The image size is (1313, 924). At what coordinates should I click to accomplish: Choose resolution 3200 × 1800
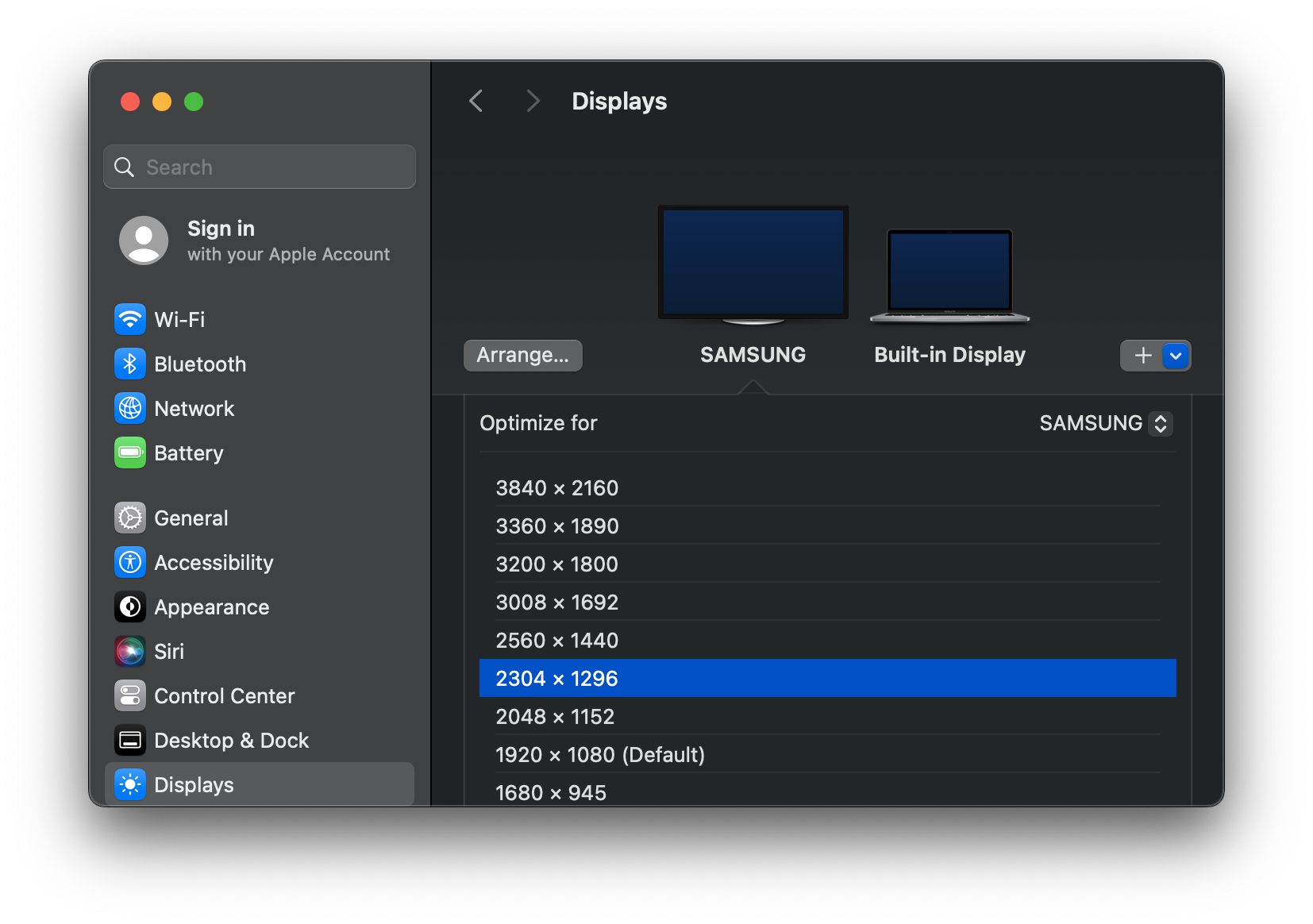828,564
